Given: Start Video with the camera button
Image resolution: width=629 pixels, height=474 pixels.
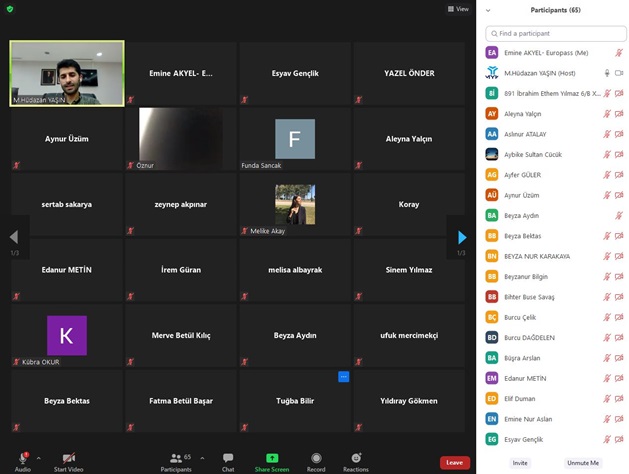Looking at the screenshot, I should tap(69, 462).
